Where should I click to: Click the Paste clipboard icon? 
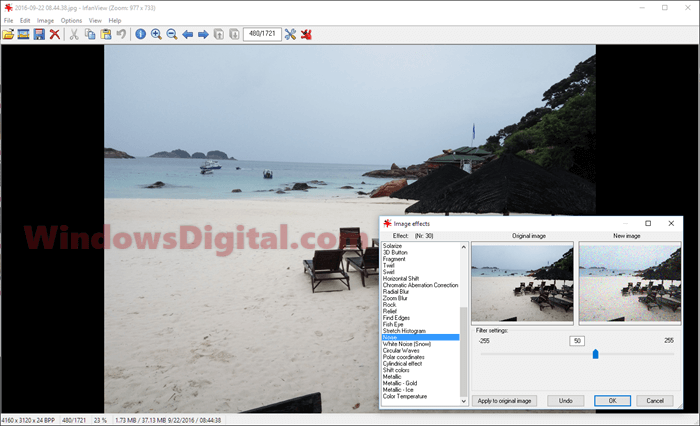(106, 34)
